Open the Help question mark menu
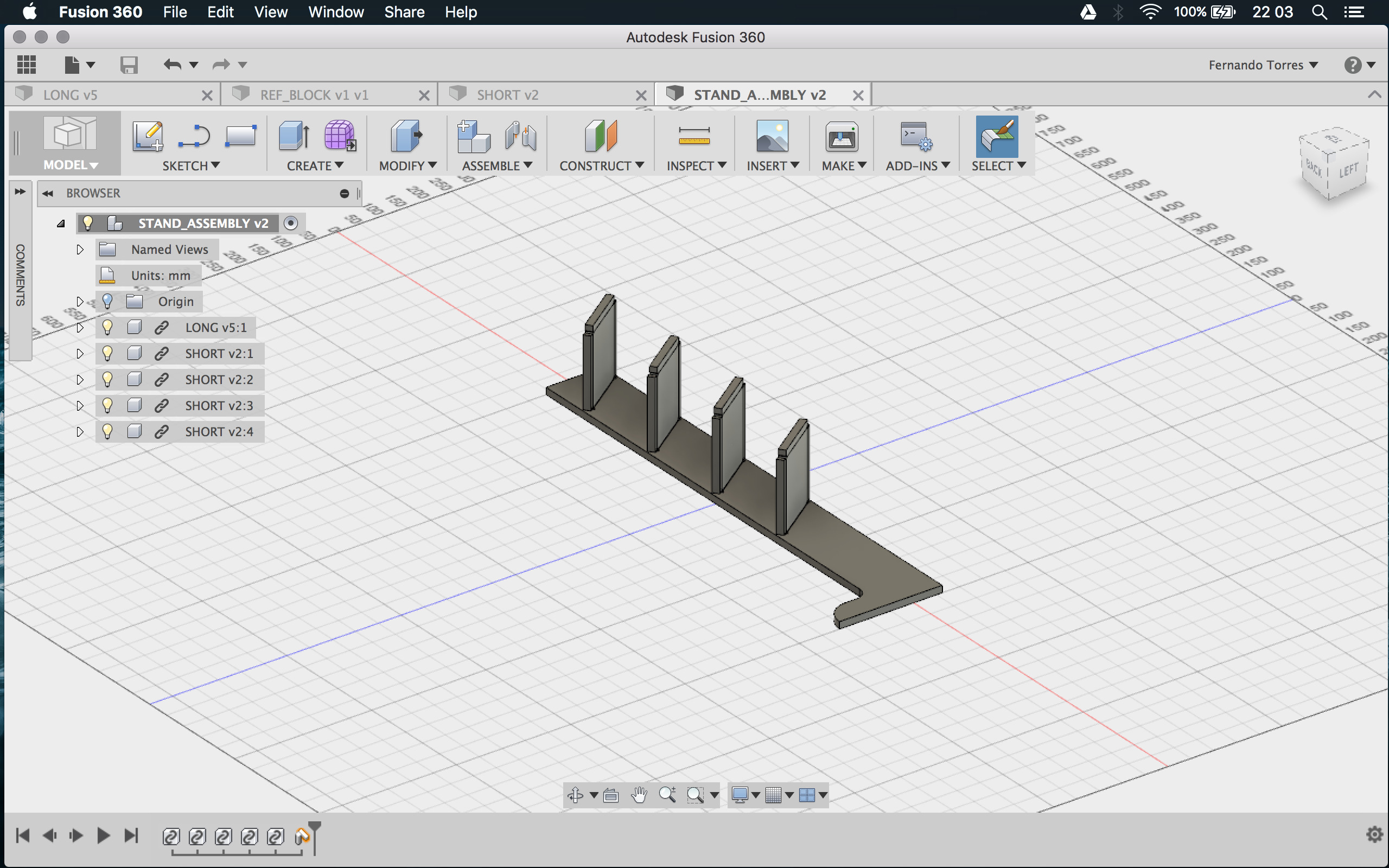 click(x=1359, y=65)
